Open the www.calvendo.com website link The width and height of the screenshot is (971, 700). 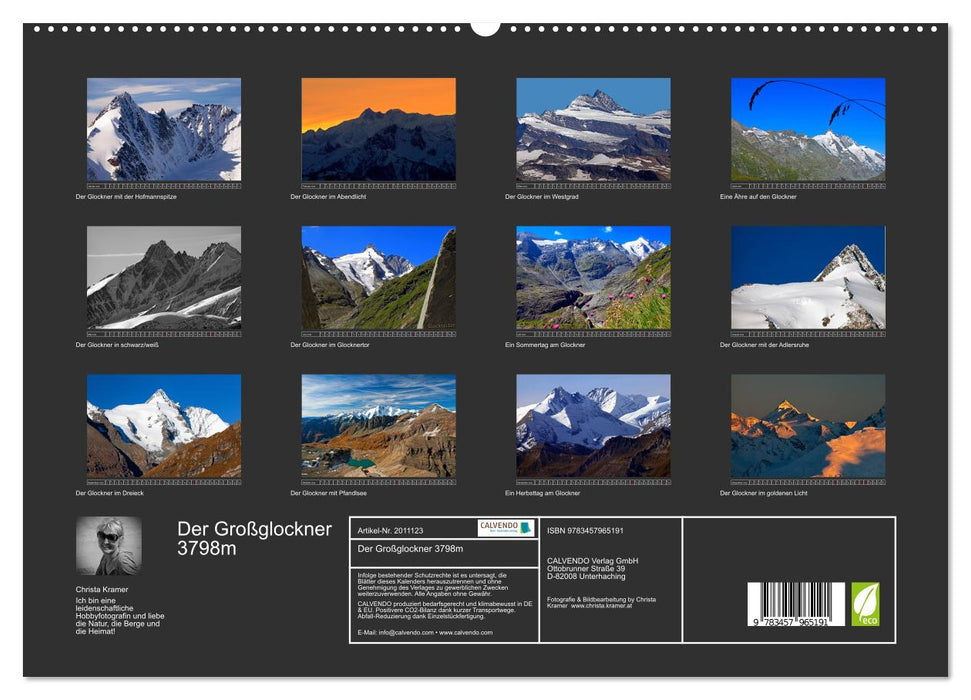(465, 632)
